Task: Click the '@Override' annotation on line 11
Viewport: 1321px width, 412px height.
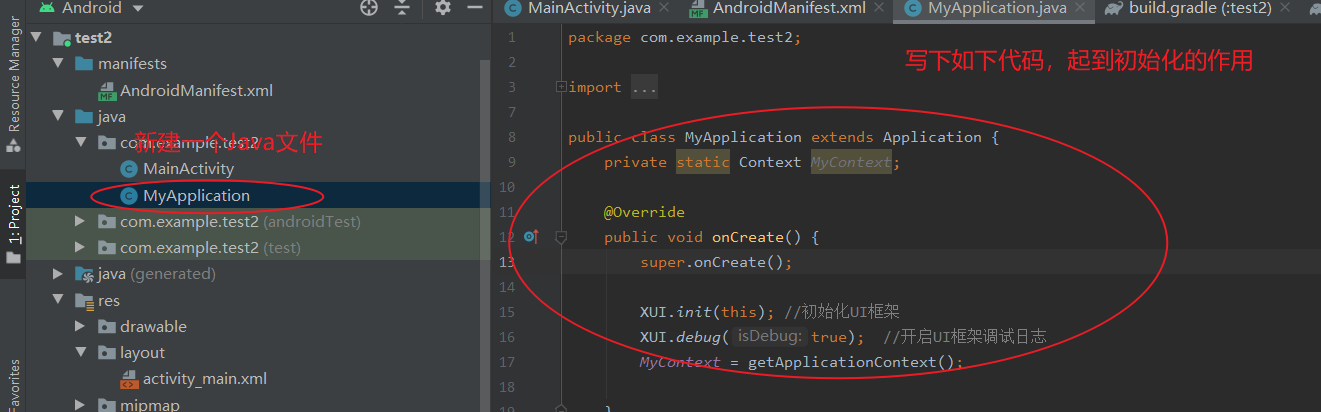Action: (644, 212)
